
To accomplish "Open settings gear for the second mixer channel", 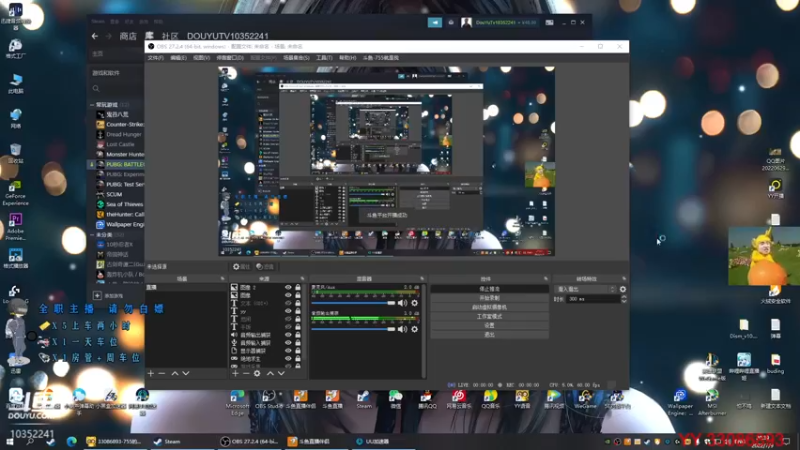I will 414,329.
